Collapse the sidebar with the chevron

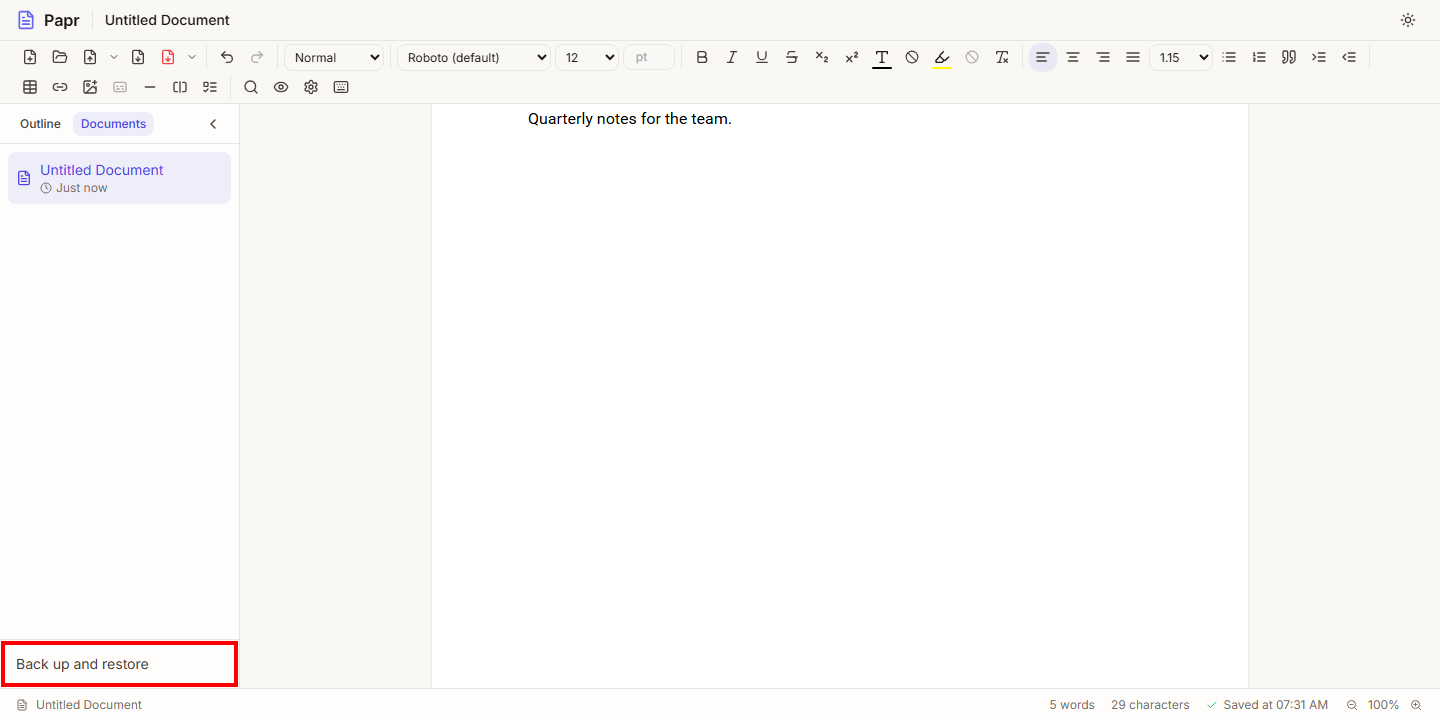213,124
